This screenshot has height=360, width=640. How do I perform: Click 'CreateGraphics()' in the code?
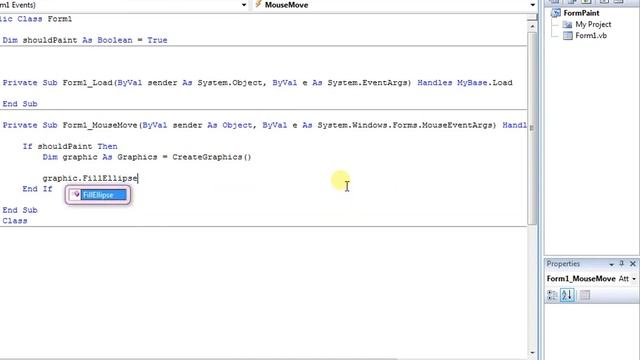tap(211, 157)
